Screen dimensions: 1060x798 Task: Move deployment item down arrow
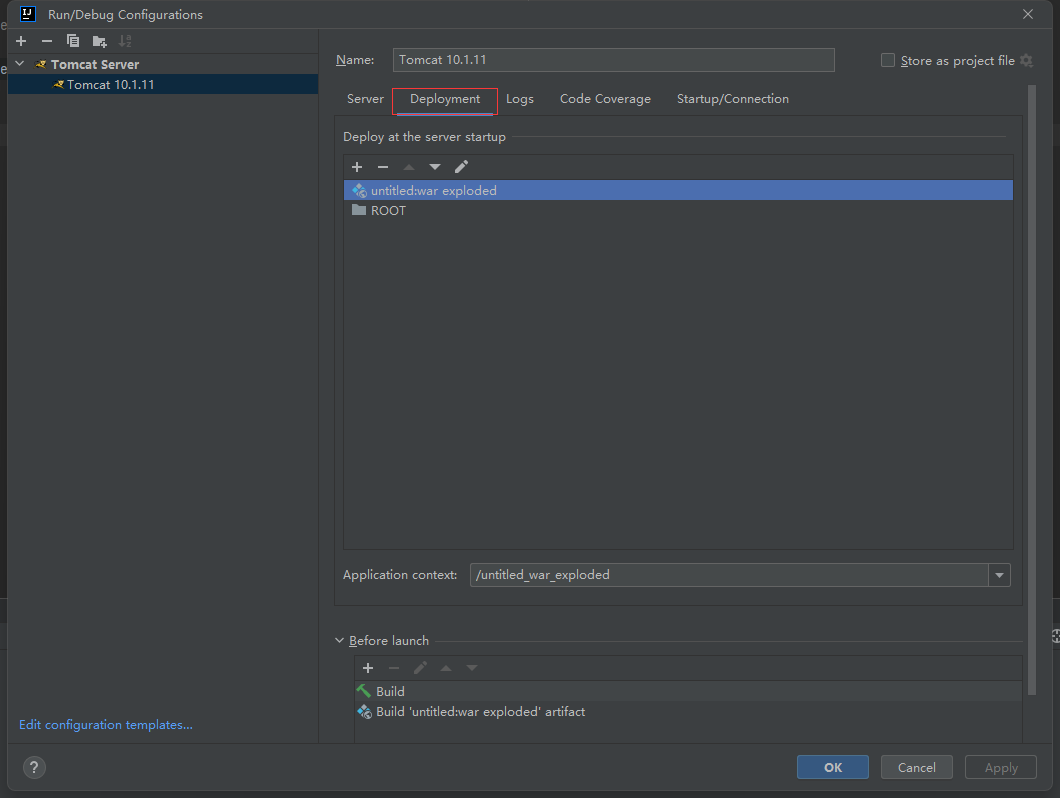435,167
